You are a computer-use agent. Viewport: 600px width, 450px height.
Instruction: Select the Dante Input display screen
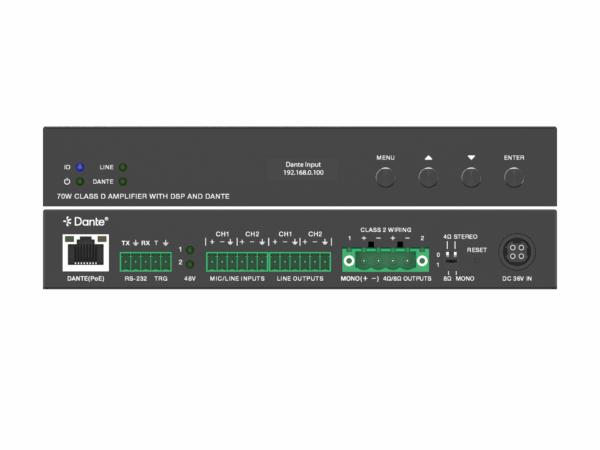[300, 170]
